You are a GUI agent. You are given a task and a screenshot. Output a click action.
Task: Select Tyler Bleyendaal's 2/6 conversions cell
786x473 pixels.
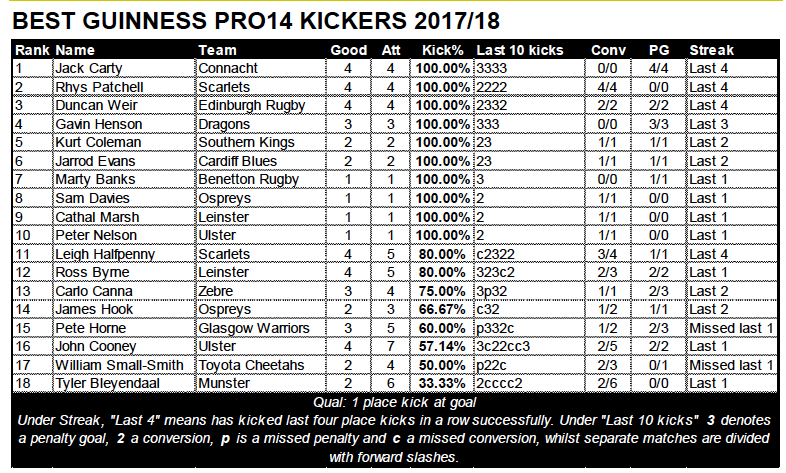tap(608, 383)
